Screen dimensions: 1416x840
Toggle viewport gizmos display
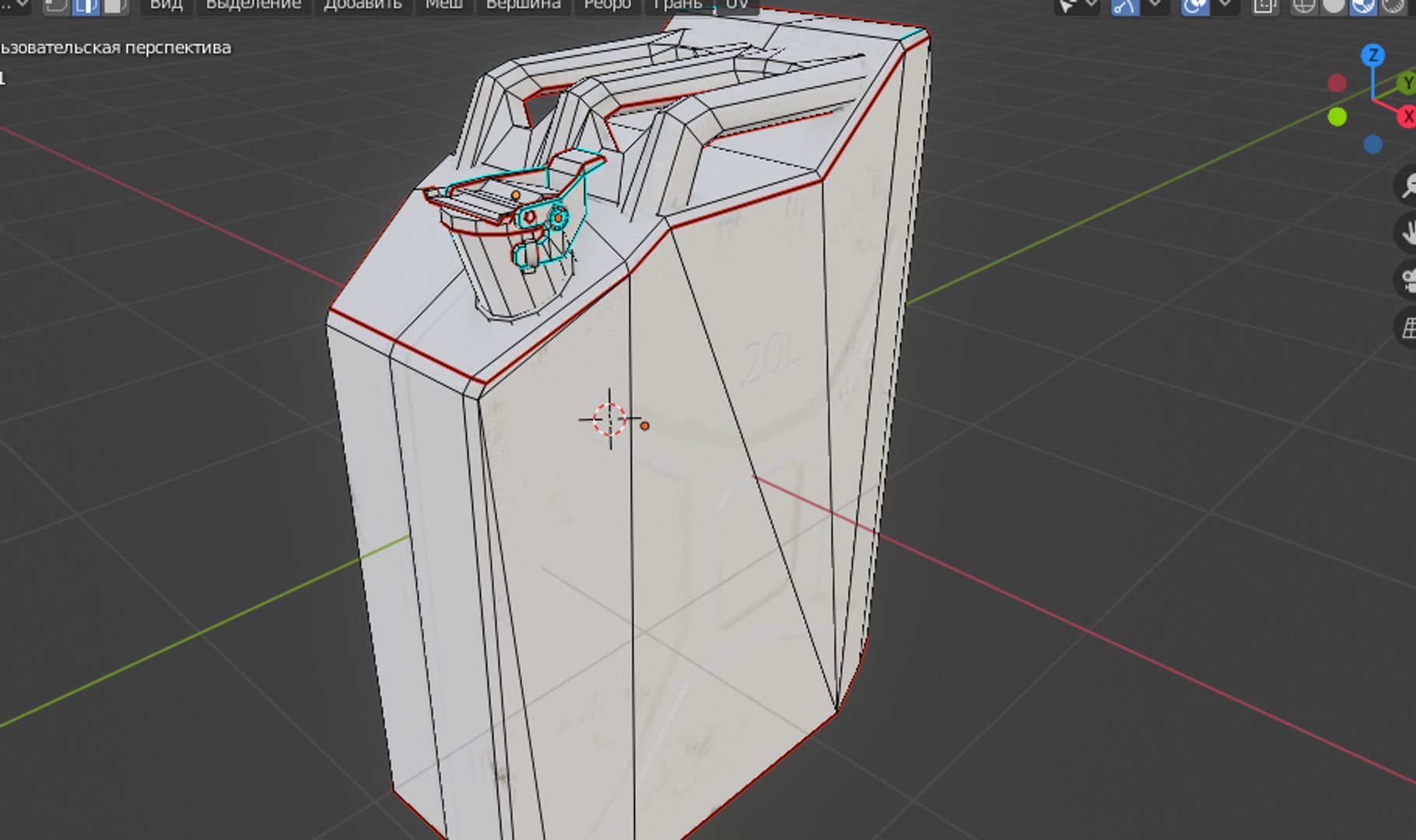[1124, 6]
